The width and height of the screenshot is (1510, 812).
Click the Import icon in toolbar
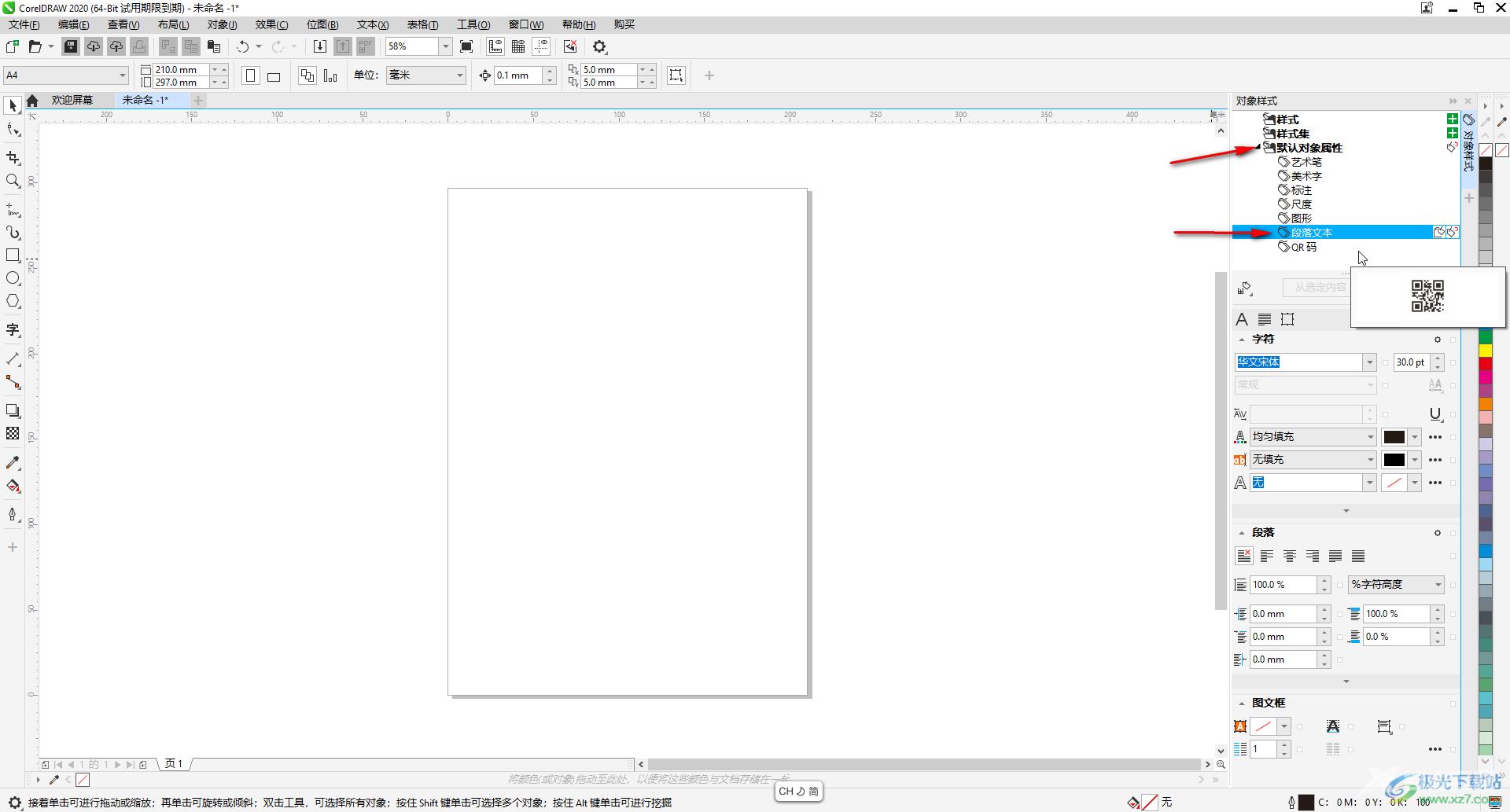pos(320,46)
